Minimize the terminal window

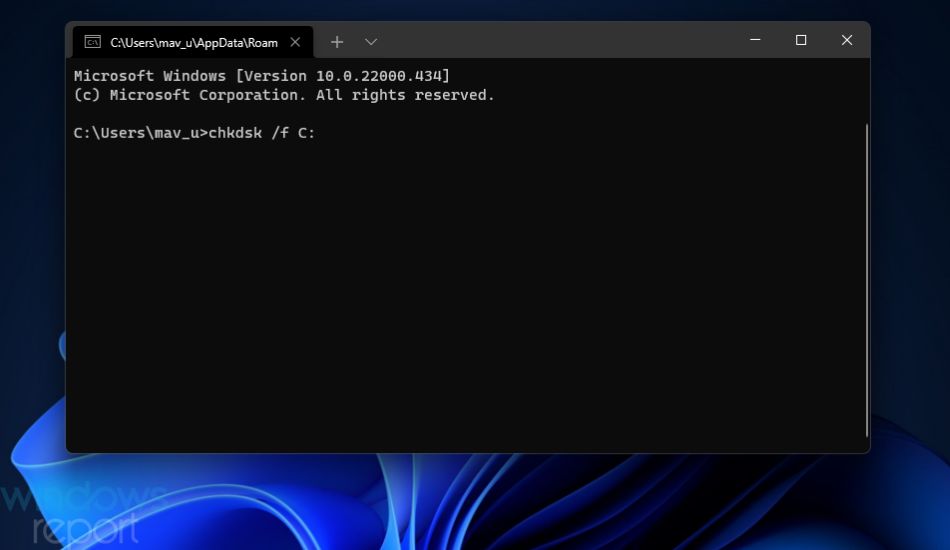pos(755,40)
